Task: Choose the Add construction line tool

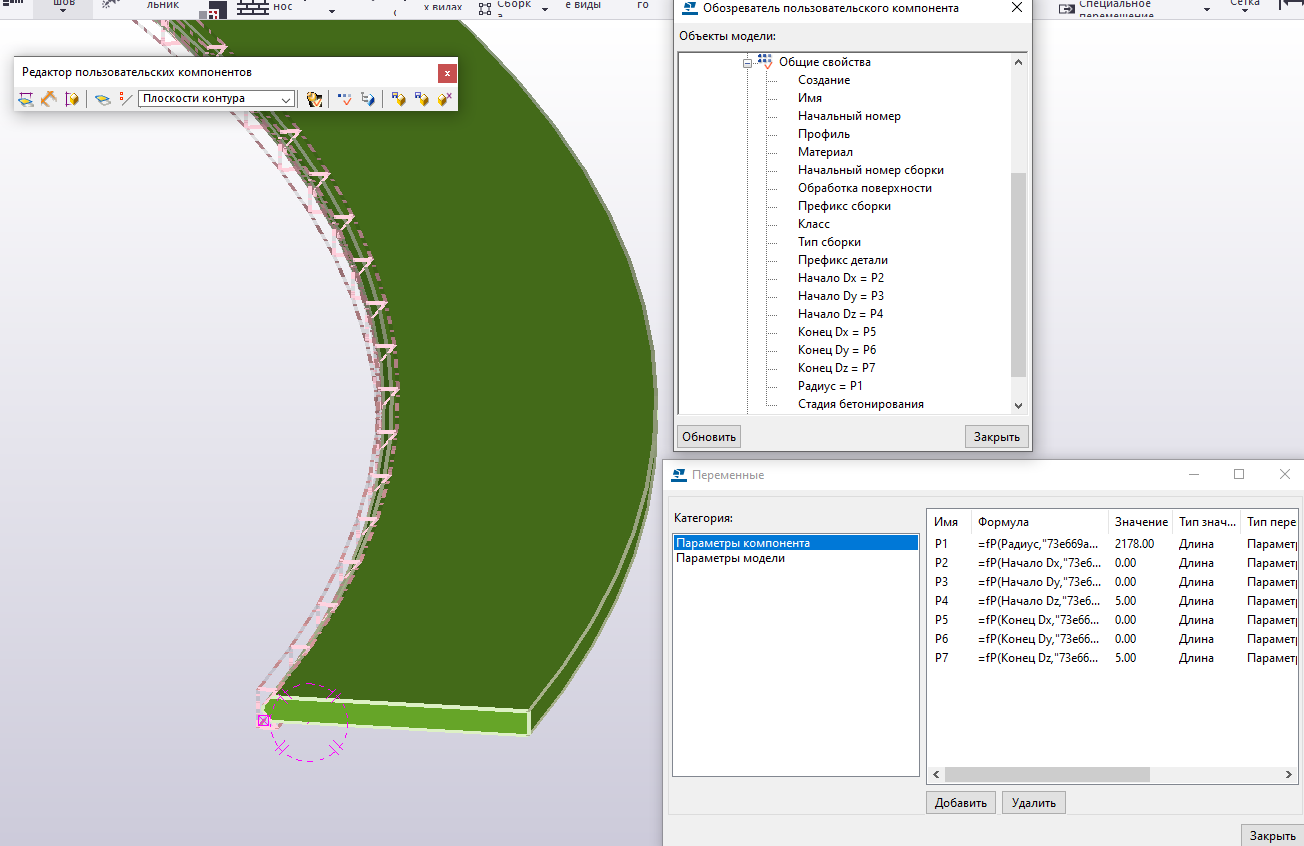Action: (125, 99)
